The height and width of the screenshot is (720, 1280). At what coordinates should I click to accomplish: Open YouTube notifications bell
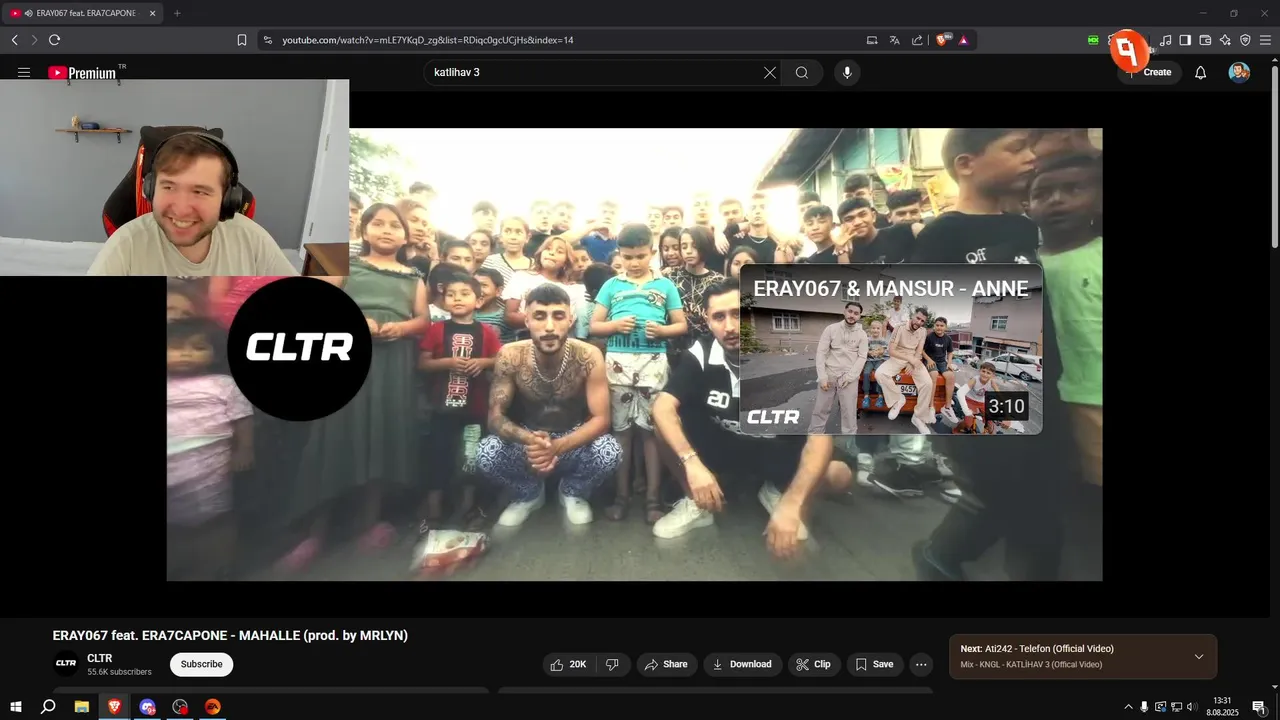click(x=1201, y=72)
